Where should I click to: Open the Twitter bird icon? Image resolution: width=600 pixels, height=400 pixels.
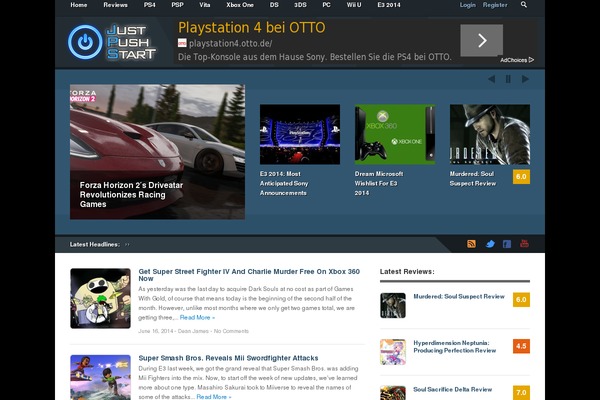[x=490, y=244]
